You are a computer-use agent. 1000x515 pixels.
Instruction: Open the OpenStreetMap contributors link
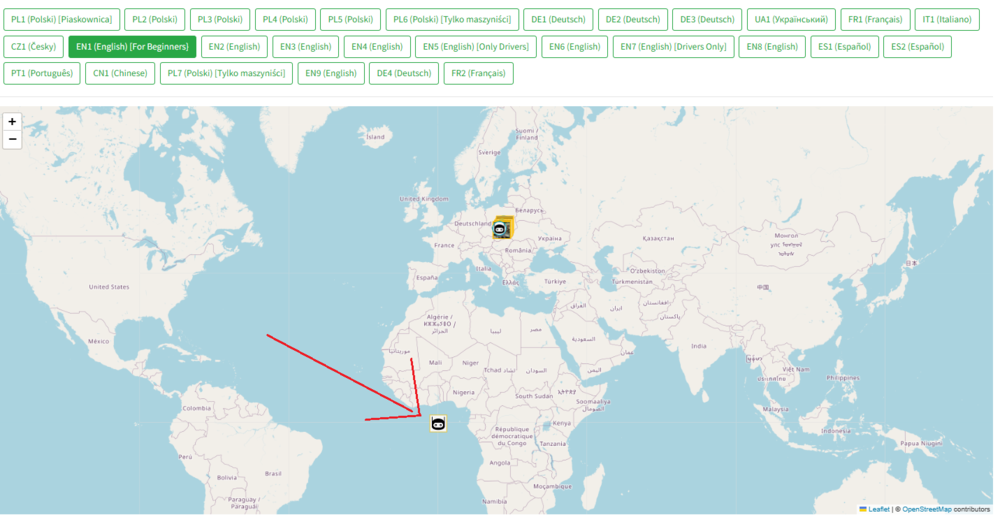pos(927,509)
